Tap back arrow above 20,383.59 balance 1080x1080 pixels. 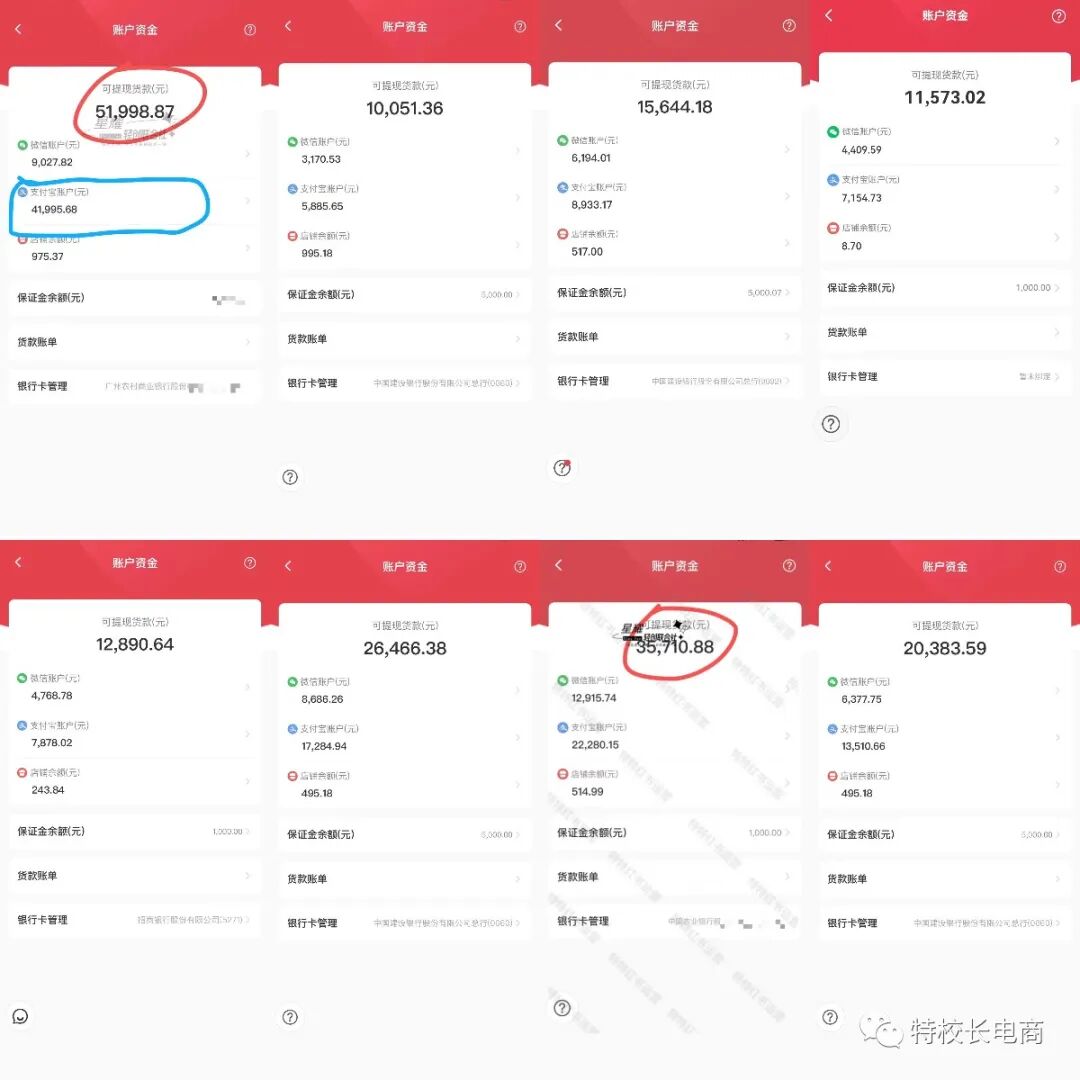828,565
